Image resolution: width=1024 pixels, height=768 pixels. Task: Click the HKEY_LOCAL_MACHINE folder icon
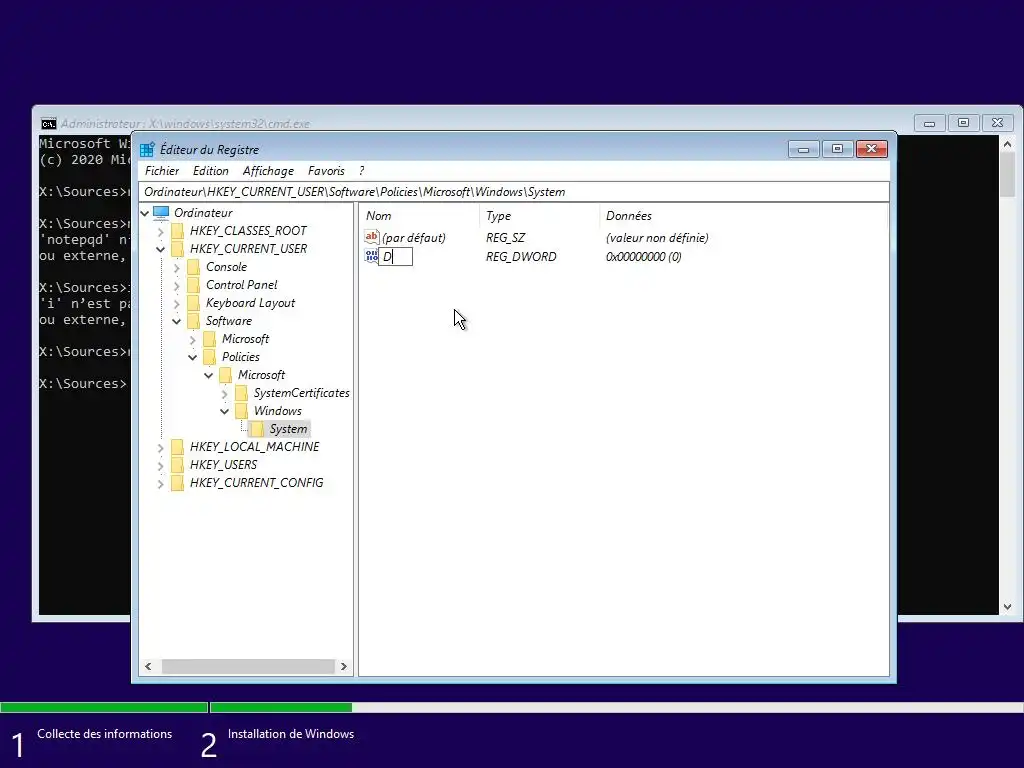[178, 447]
